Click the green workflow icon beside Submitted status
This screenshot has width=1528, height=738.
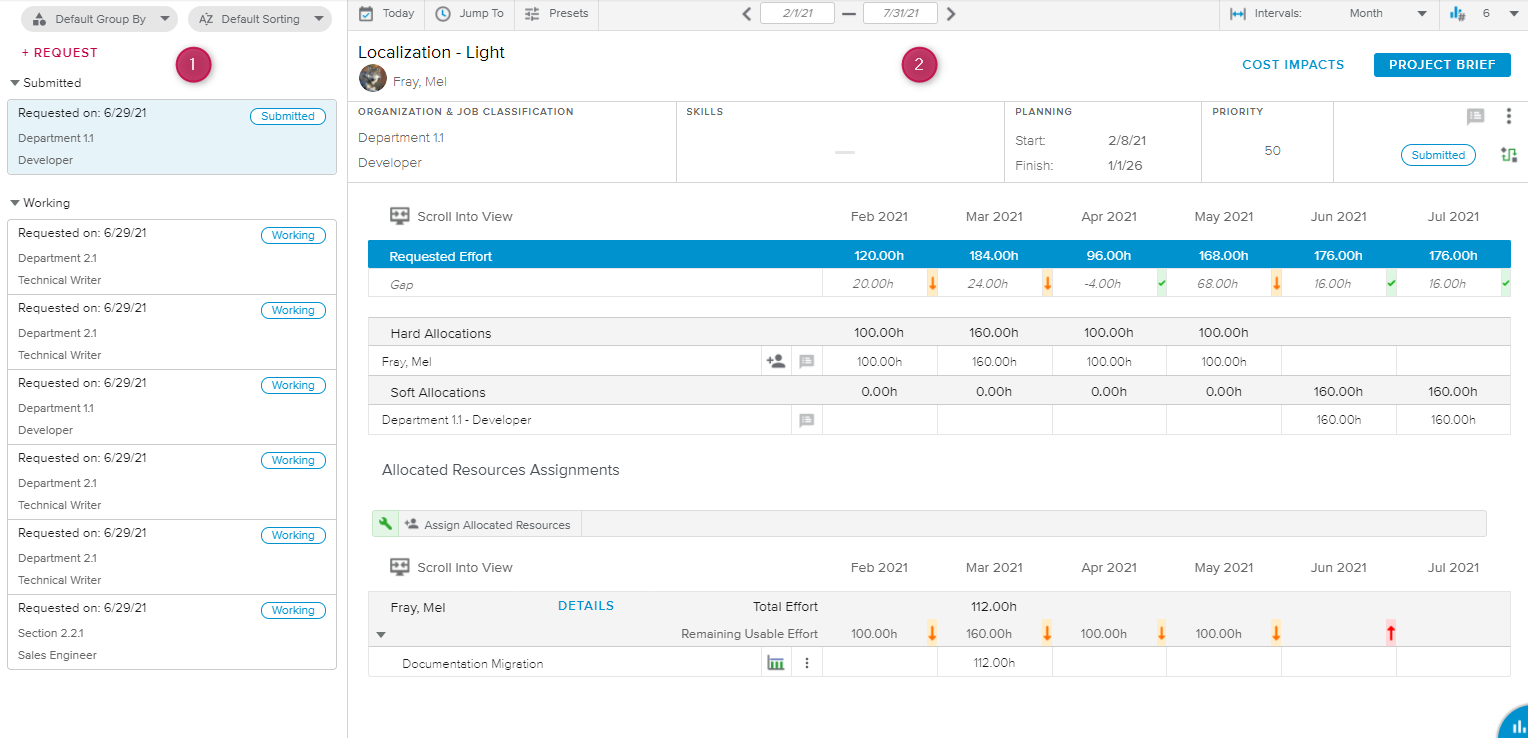1509,155
